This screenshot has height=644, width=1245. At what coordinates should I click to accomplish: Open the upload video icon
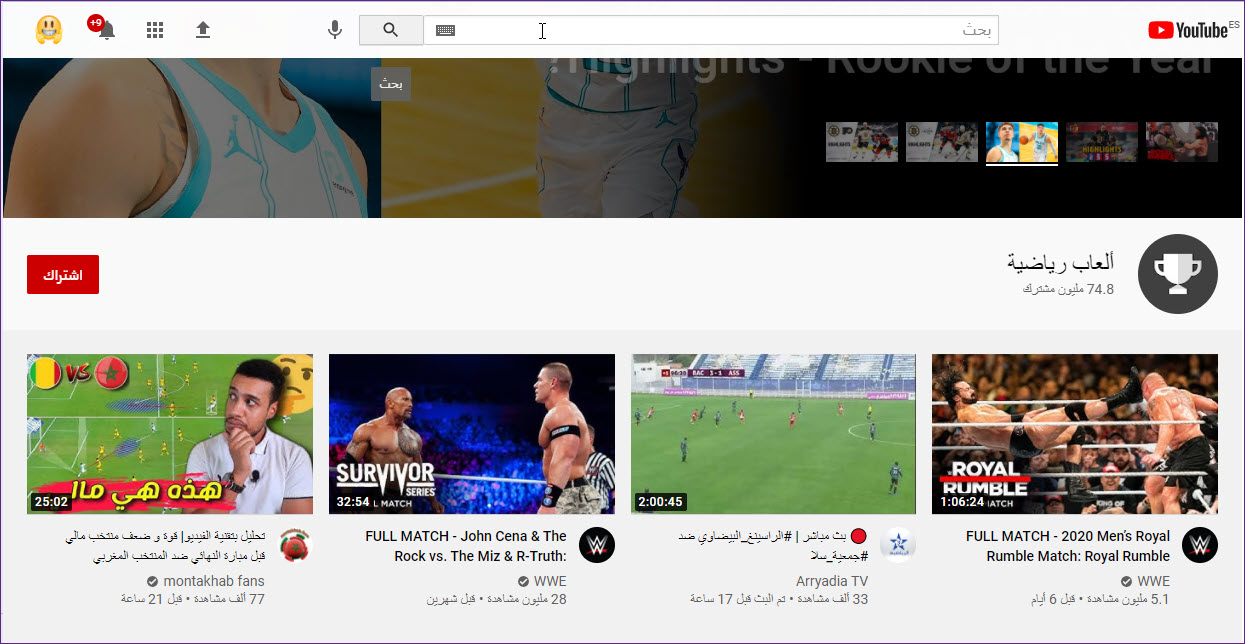tap(203, 30)
